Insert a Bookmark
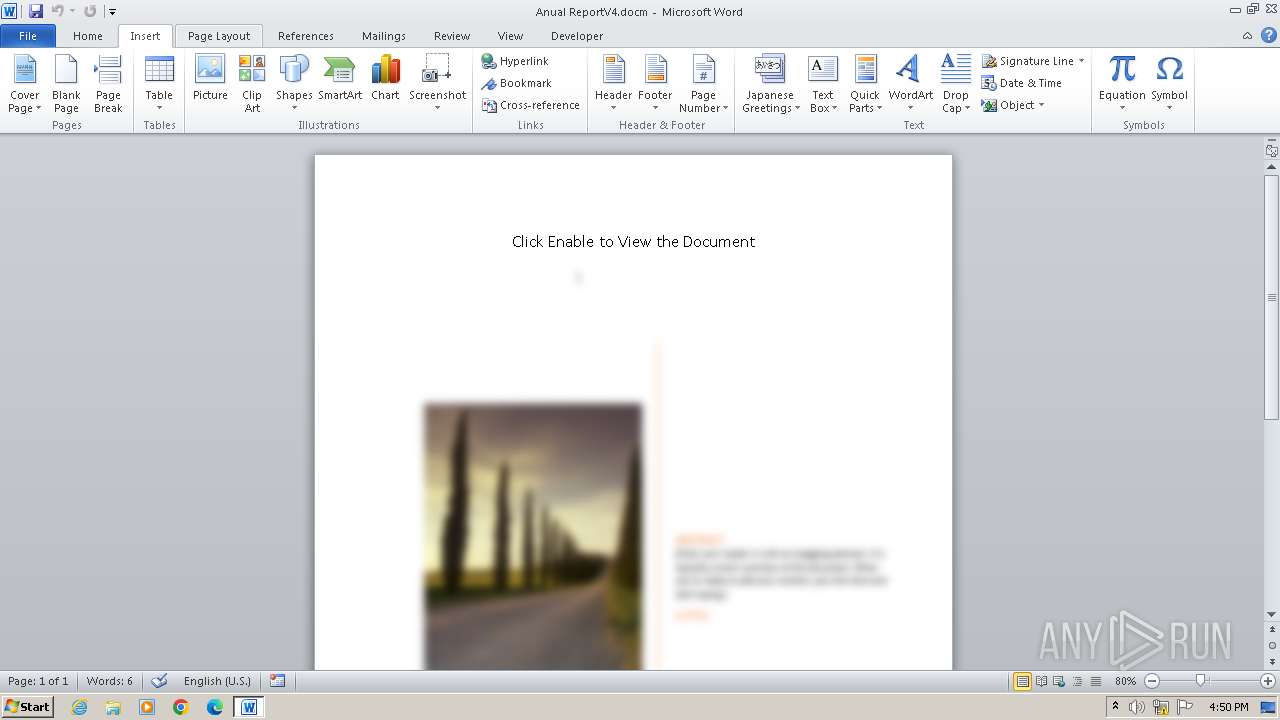Viewport: 1280px width, 720px height. coord(516,83)
